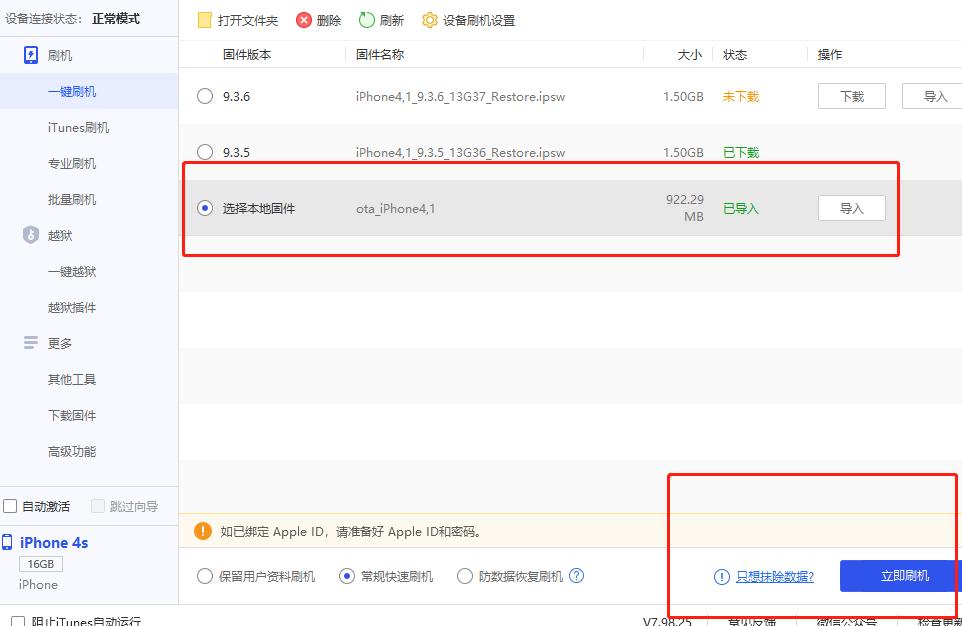Screen dimensions: 962x626
Task: Enable the 自动激活 checkbox
Action: click(8, 506)
